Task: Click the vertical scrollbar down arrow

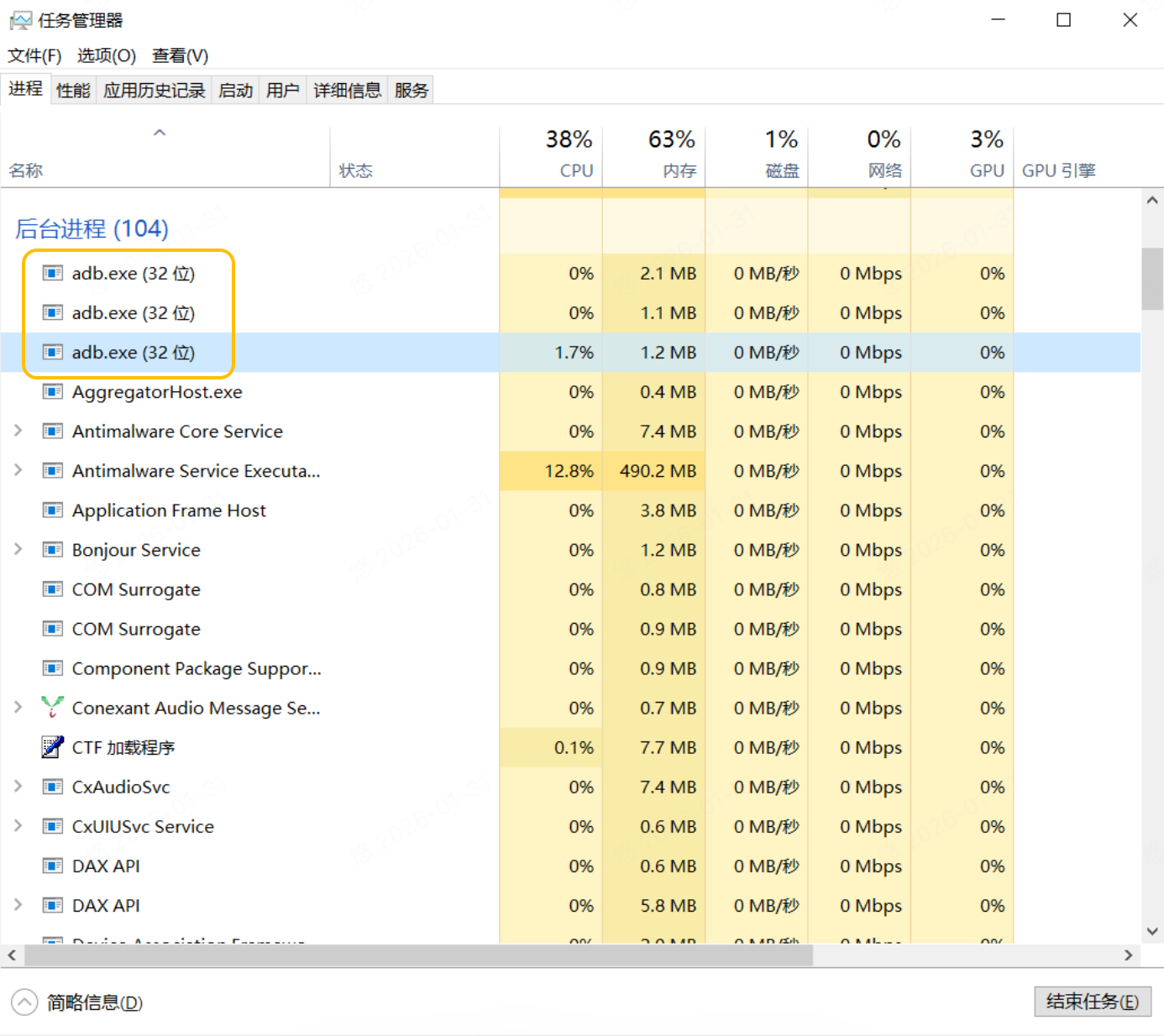Action: tap(1152, 931)
